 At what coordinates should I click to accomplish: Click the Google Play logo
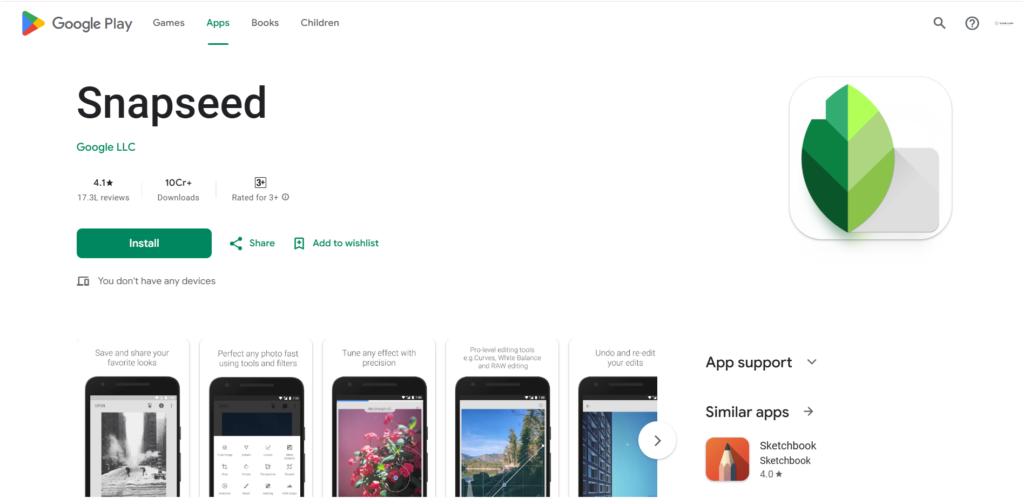coord(76,23)
